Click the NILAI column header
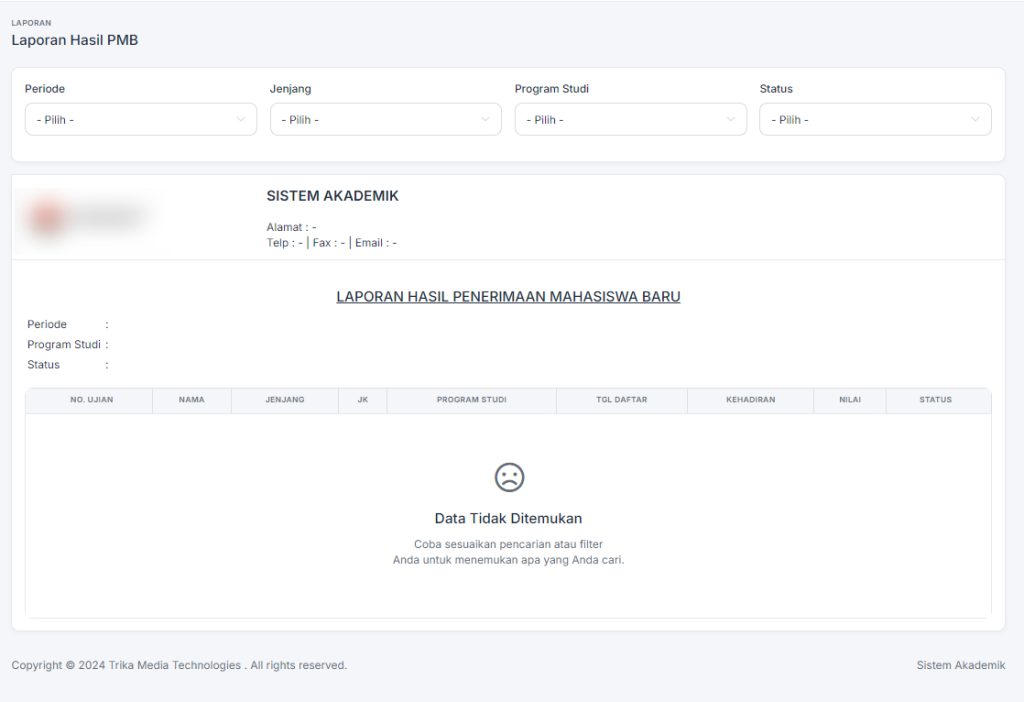The width and height of the screenshot is (1024, 702). click(x=849, y=400)
